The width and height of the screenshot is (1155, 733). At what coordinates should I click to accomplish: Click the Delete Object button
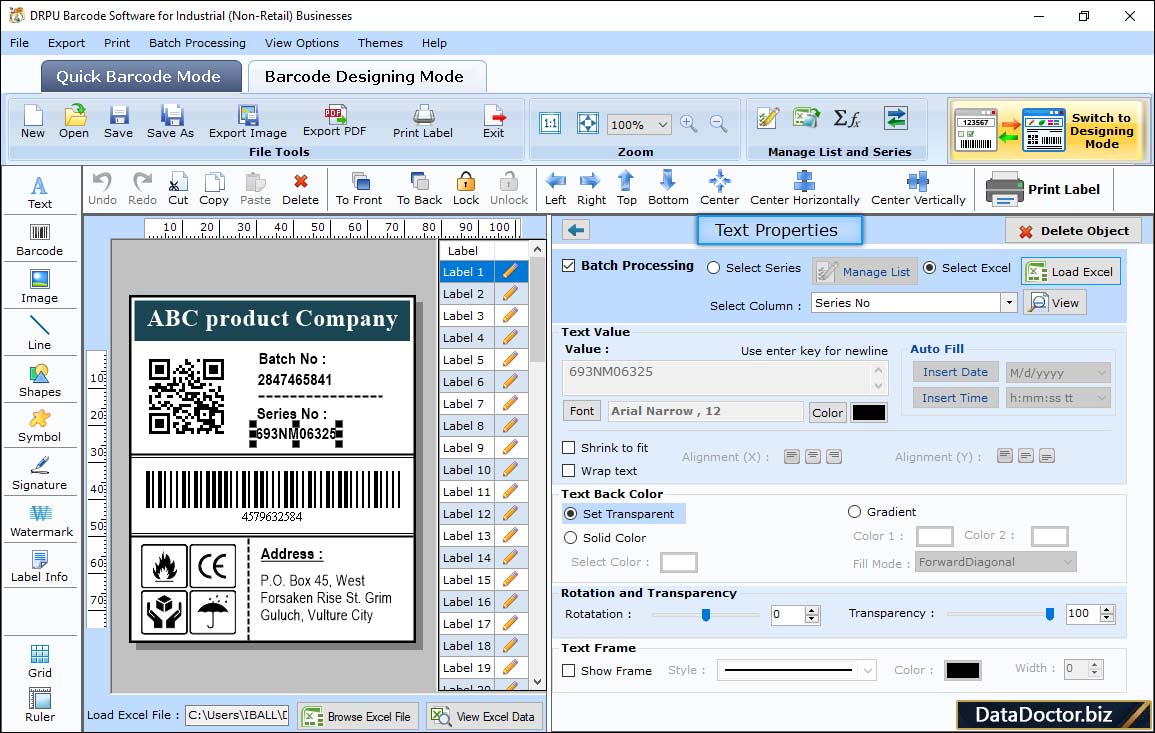point(1073,231)
